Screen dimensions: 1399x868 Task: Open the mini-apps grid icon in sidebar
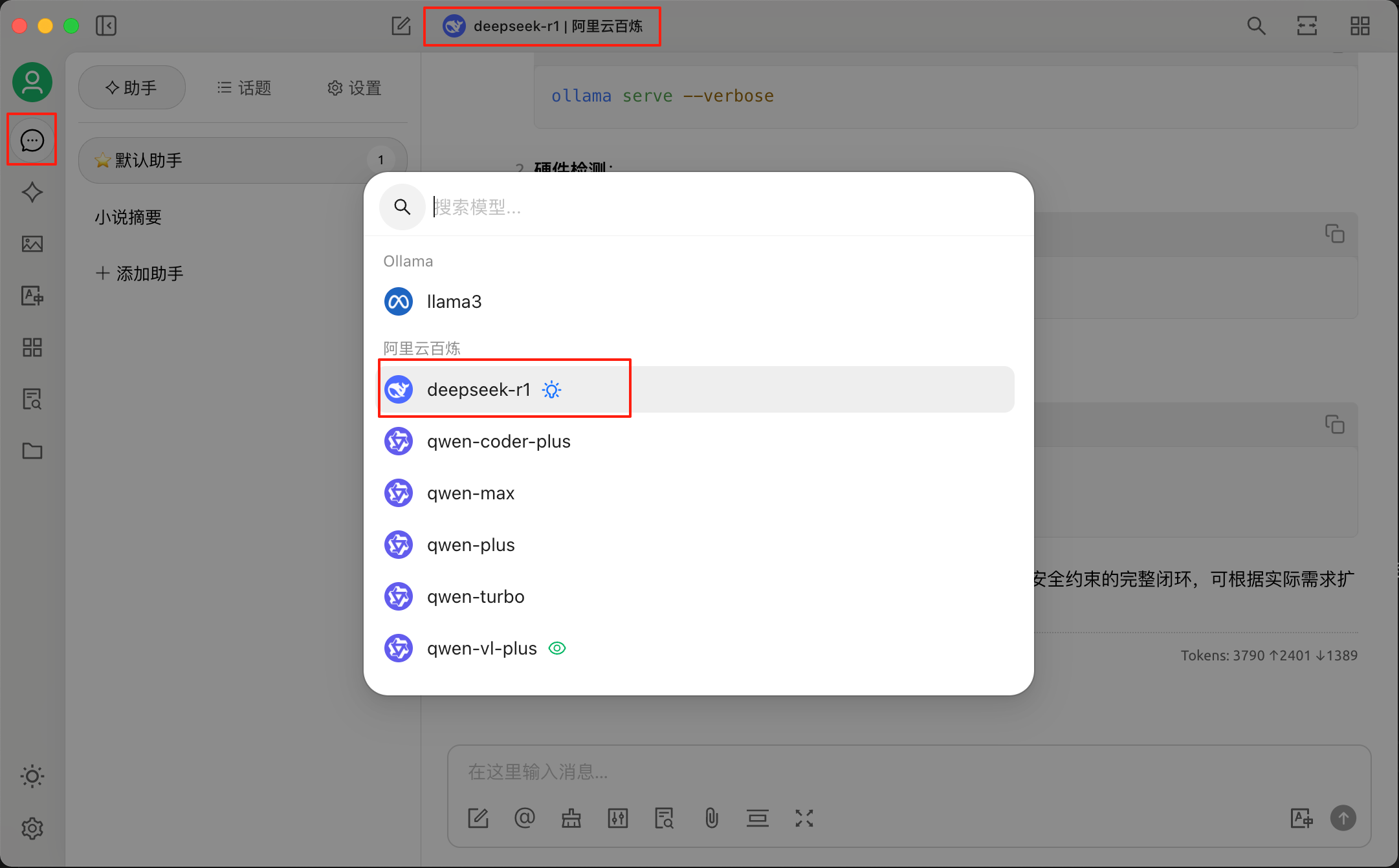tap(32, 347)
